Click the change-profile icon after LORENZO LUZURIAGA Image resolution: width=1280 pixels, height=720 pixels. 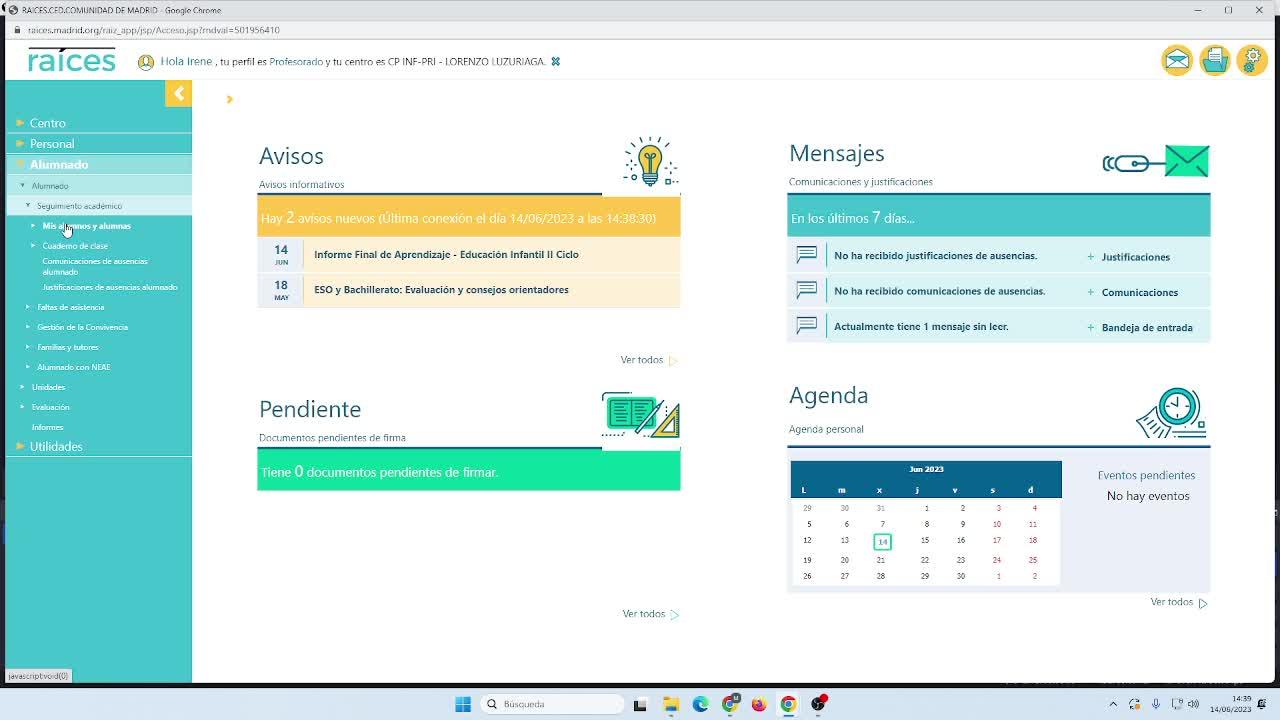point(556,62)
